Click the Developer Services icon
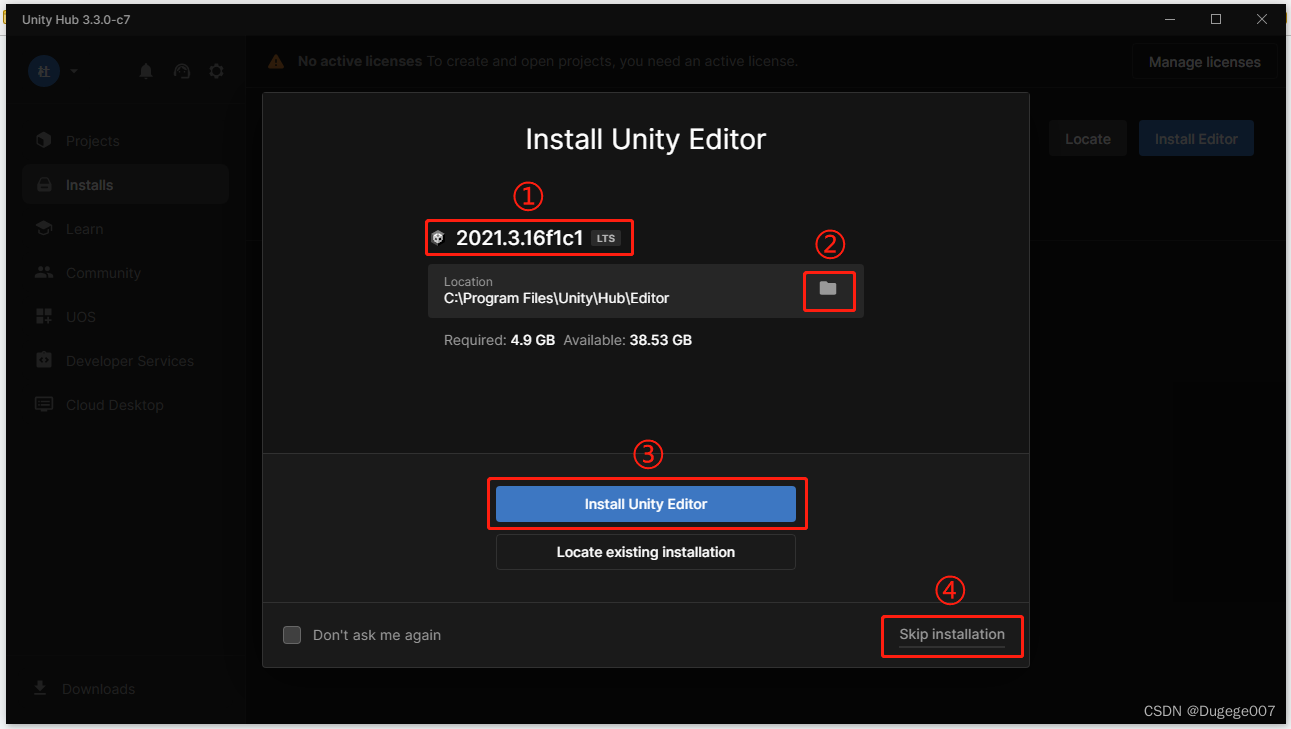Screen dimensions: 1291x729 tap(44, 360)
